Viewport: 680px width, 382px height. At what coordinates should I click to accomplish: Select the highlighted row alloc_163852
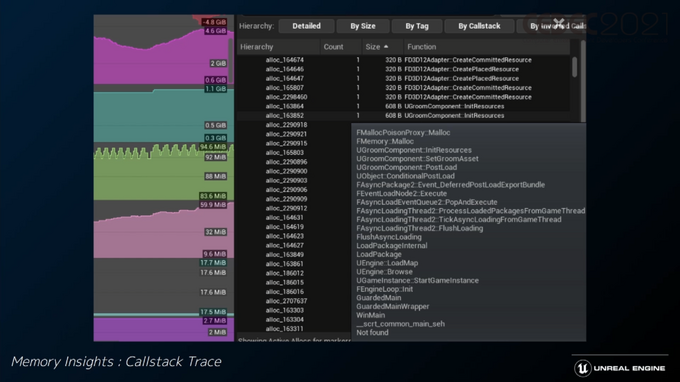click(x=403, y=116)
